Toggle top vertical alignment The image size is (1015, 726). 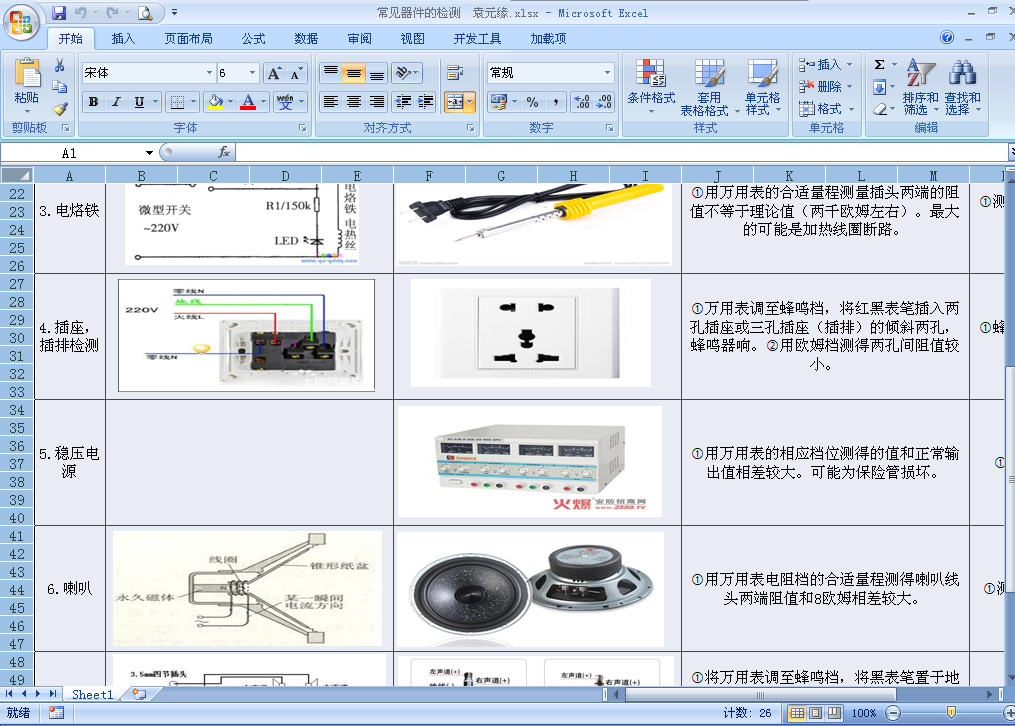[331, 73]
